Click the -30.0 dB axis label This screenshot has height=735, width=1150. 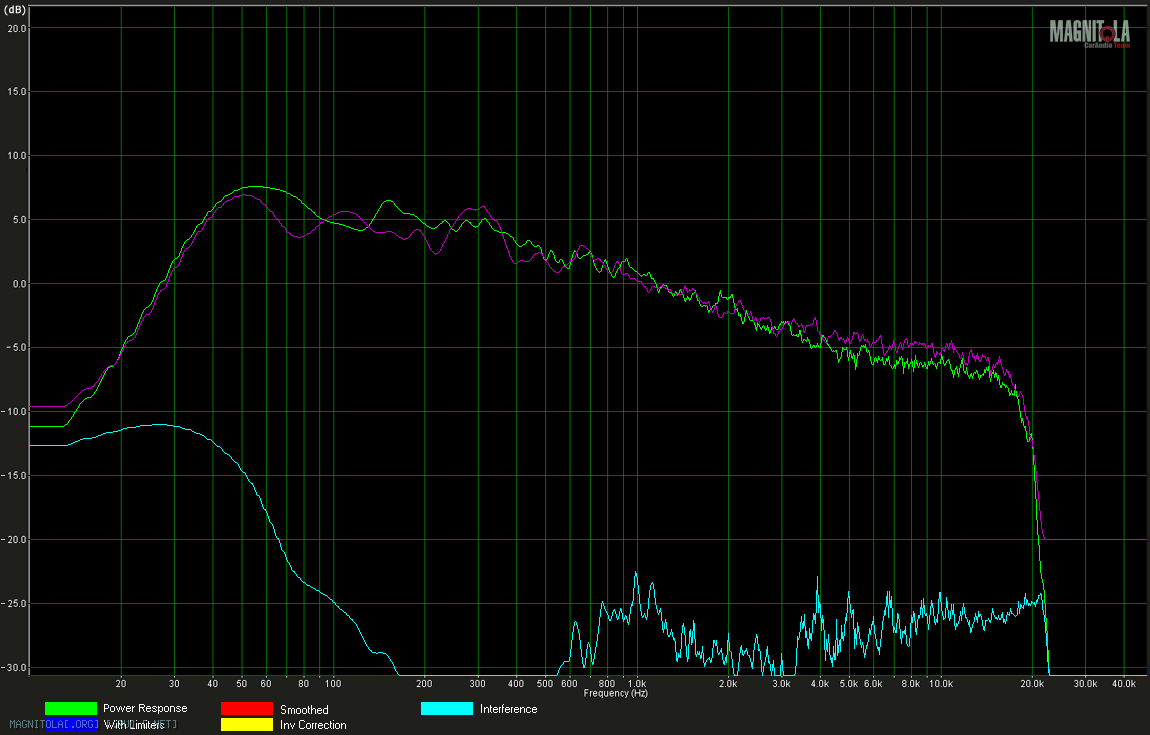pos(15,667)
